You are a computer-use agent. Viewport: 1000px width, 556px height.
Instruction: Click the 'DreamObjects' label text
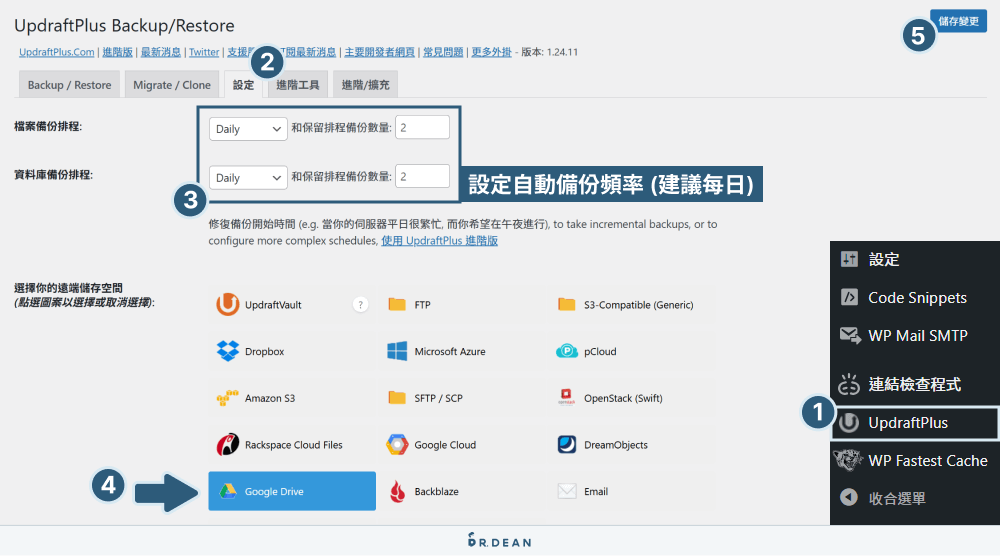pyautogui.click(x=615, y=445)
